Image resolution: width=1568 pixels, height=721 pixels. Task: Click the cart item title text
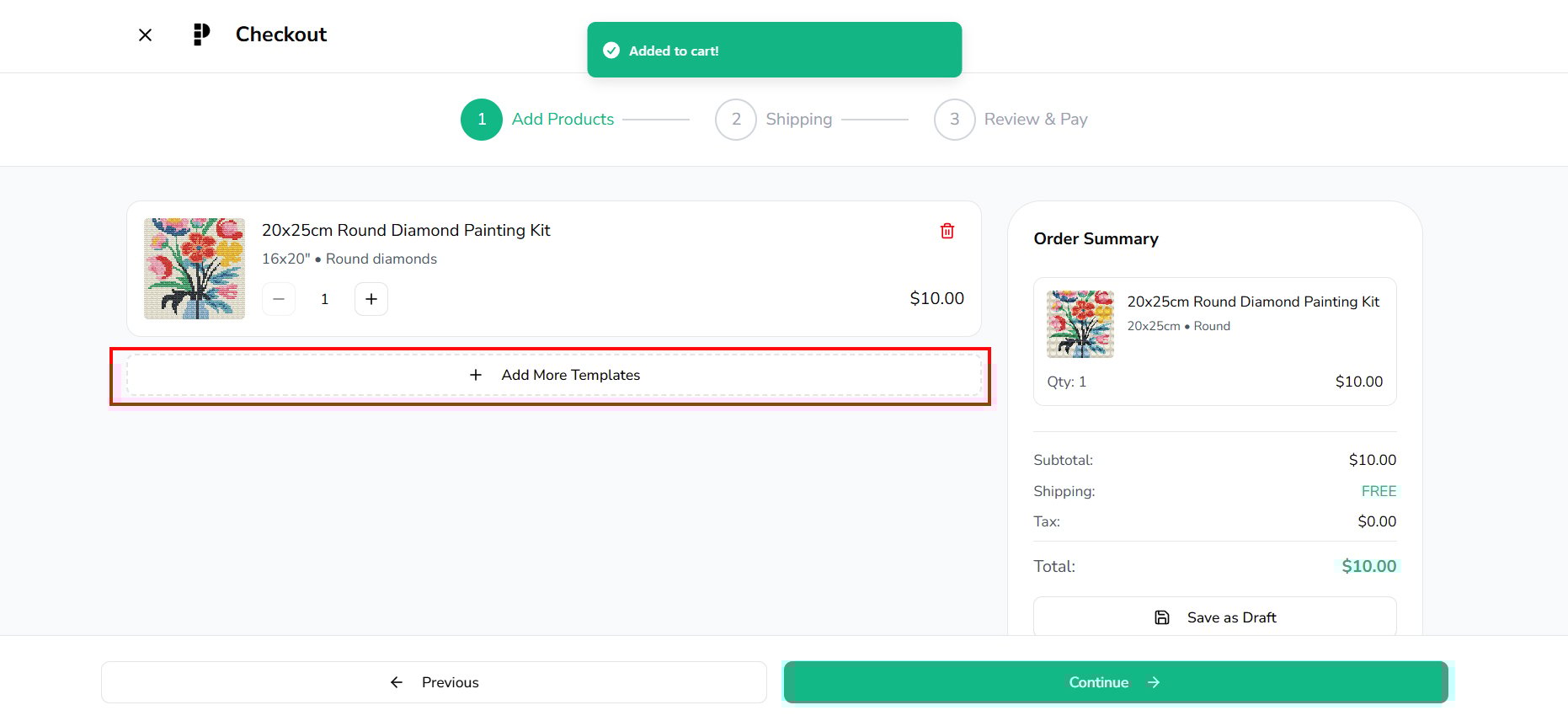406,230
